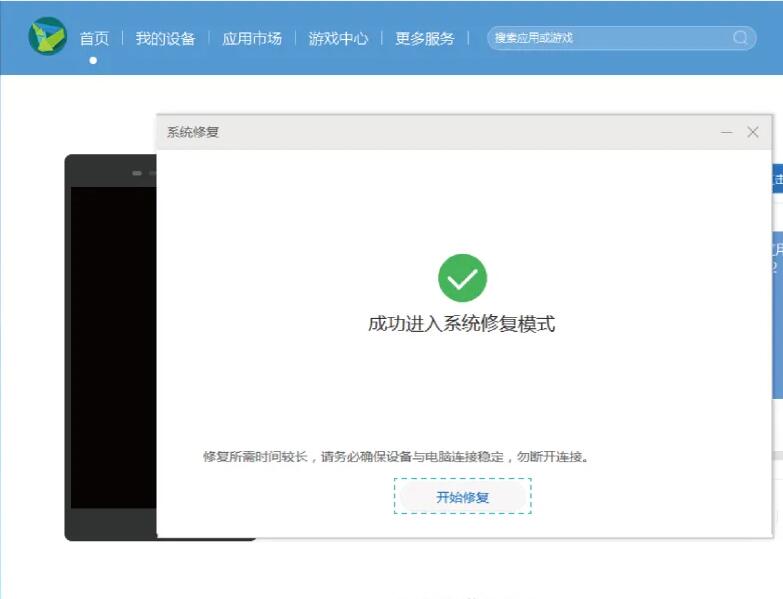Click the white dot indicator under 首页
Image resolution: width=783 pixels, height=599 pixels.
pos(93,60)
